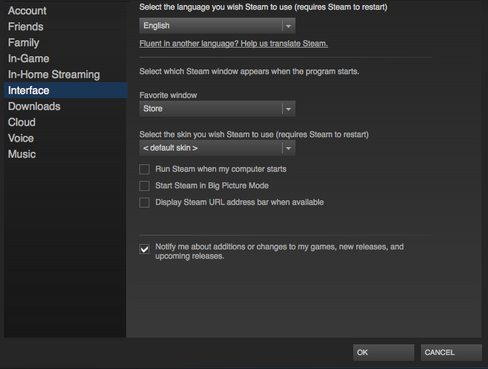The image size is (488, 369).
Task: Uncheck Notify me about additions or changes
Action: (144, 249)
